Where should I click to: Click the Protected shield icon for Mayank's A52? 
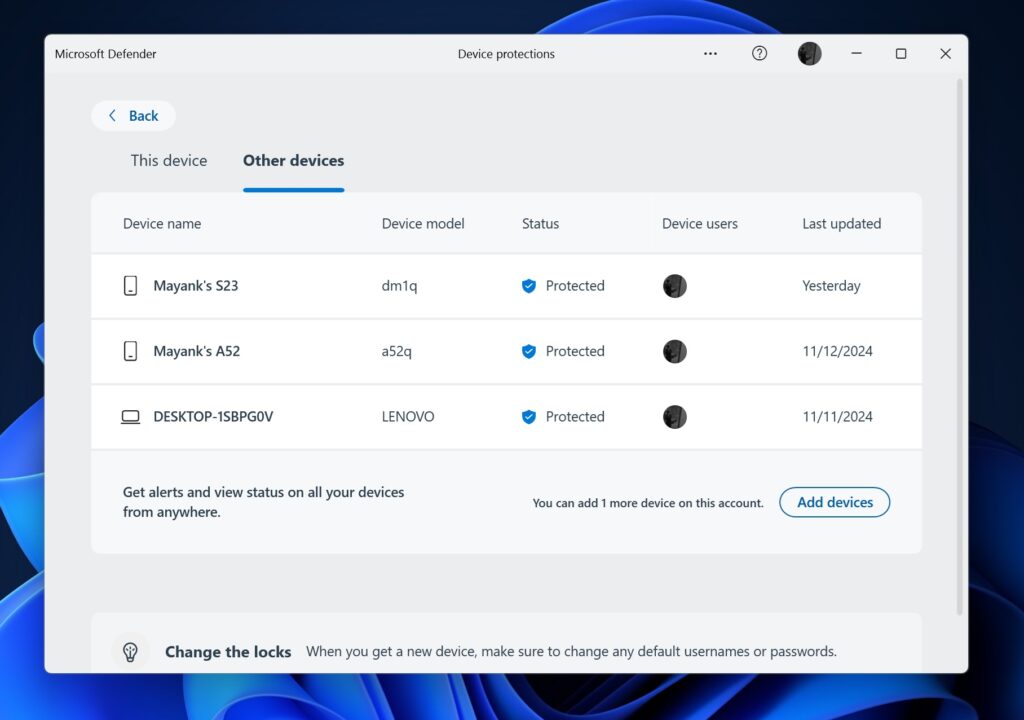click(x=529, y=351)
